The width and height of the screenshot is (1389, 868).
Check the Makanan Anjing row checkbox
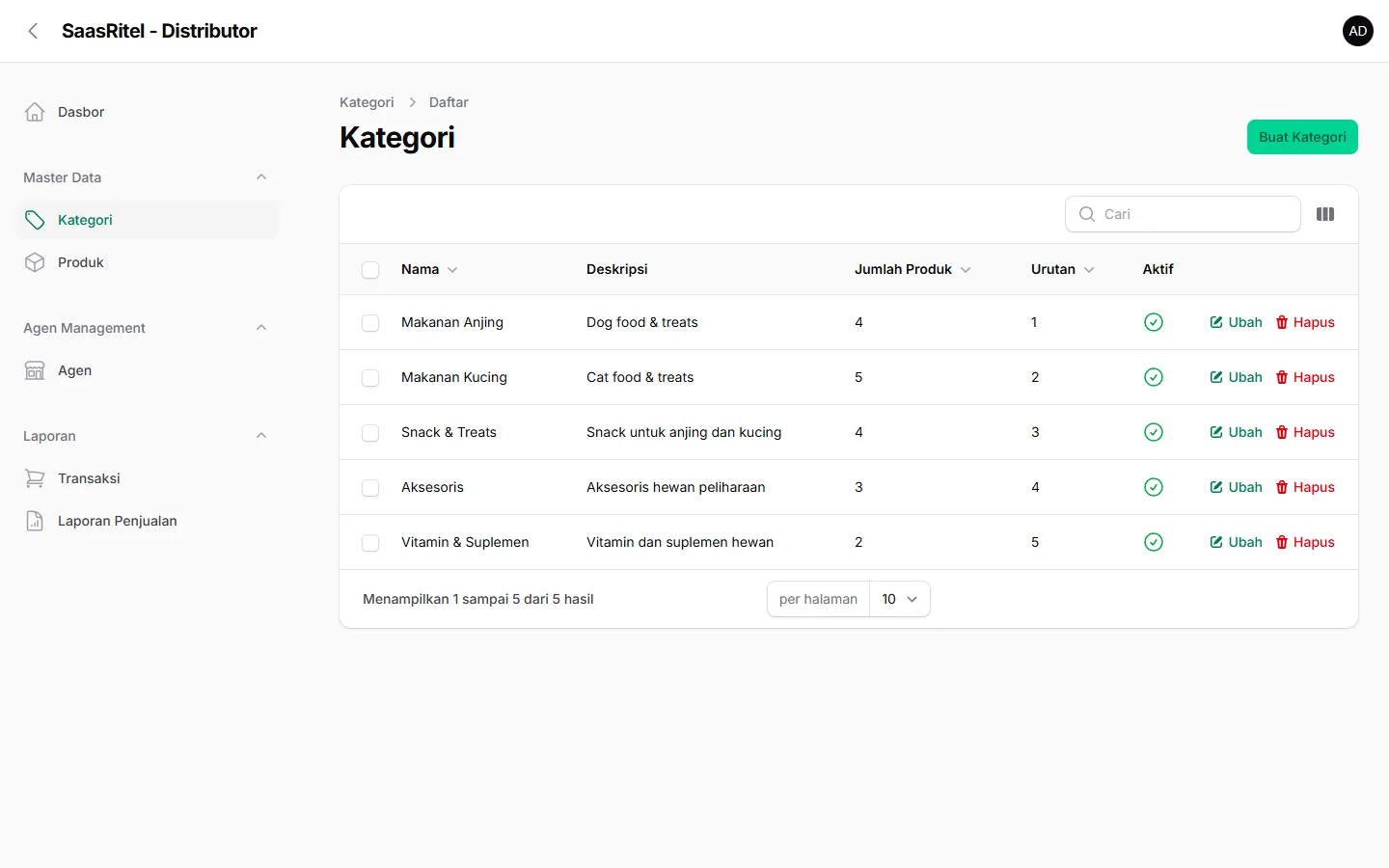click(370, 323)
